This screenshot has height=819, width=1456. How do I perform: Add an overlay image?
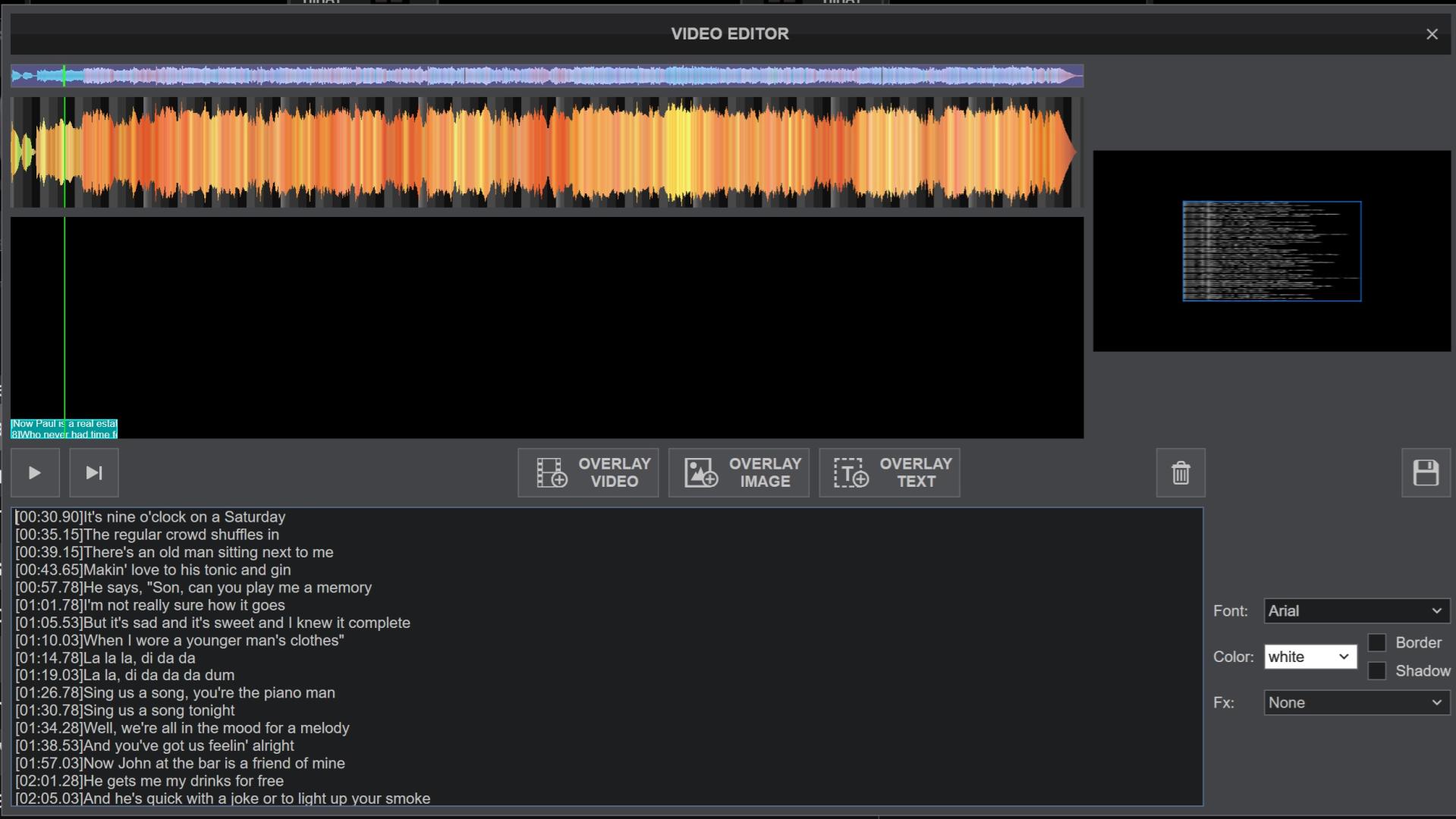tap(738, 473)
